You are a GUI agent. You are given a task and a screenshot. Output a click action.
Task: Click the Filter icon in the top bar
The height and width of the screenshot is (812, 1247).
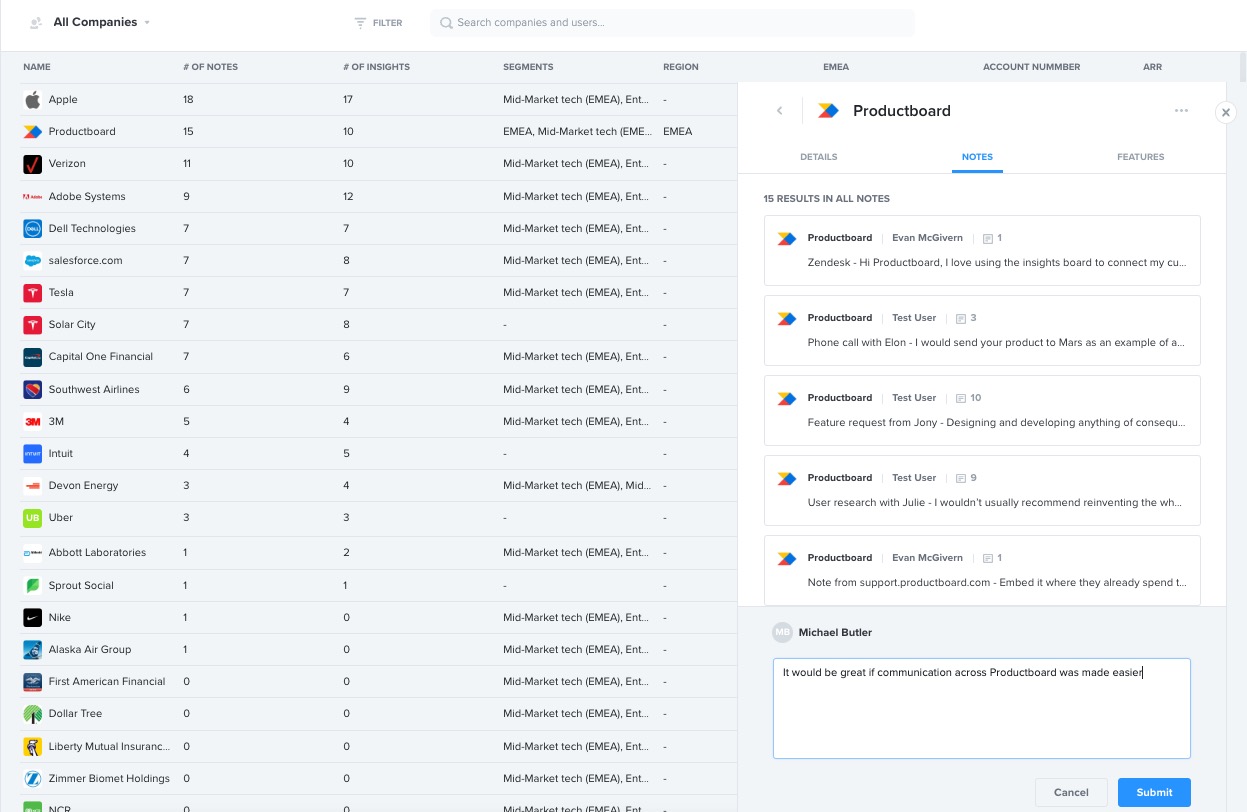click(x=357, y=22)
